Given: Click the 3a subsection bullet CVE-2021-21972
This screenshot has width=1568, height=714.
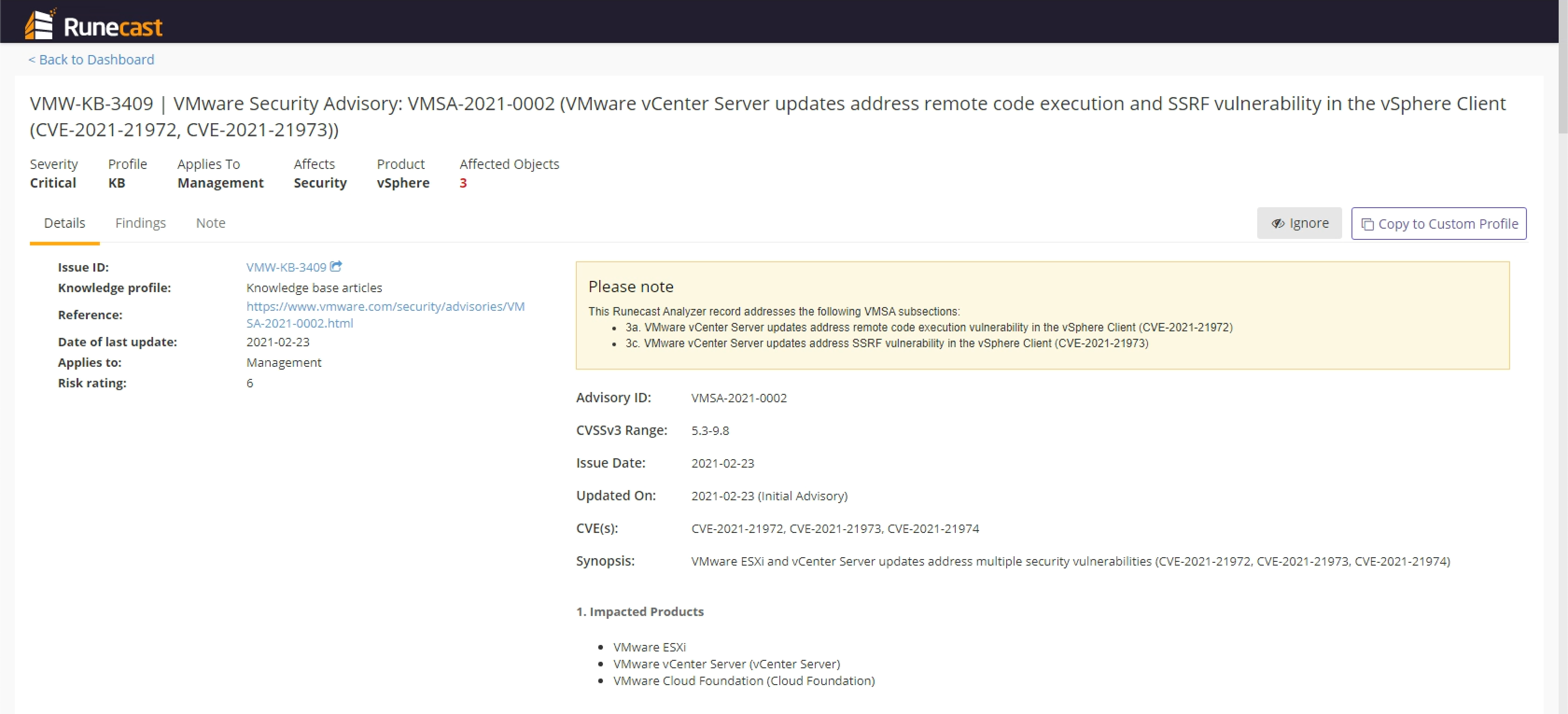Looking at the screenshot, I should click(929, 328).
